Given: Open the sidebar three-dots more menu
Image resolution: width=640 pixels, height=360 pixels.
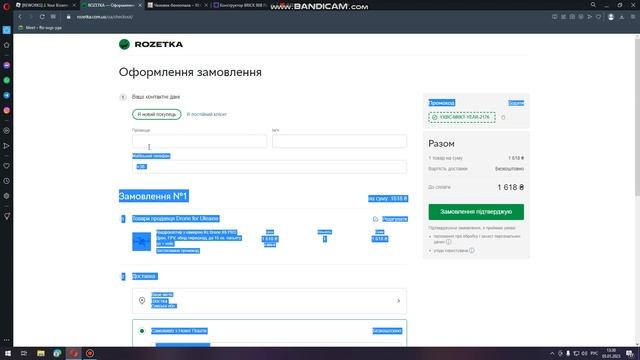Looking at the screenshot, I should [x=7, y=340].
